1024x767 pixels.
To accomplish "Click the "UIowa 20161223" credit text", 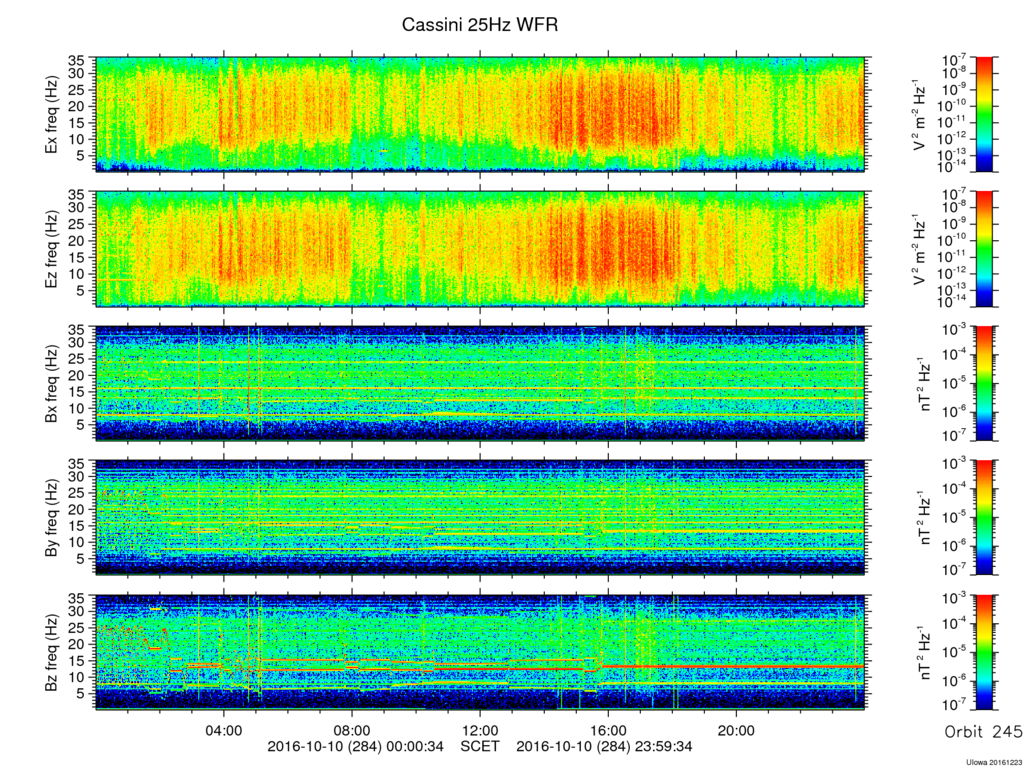I will click(995, 762).
